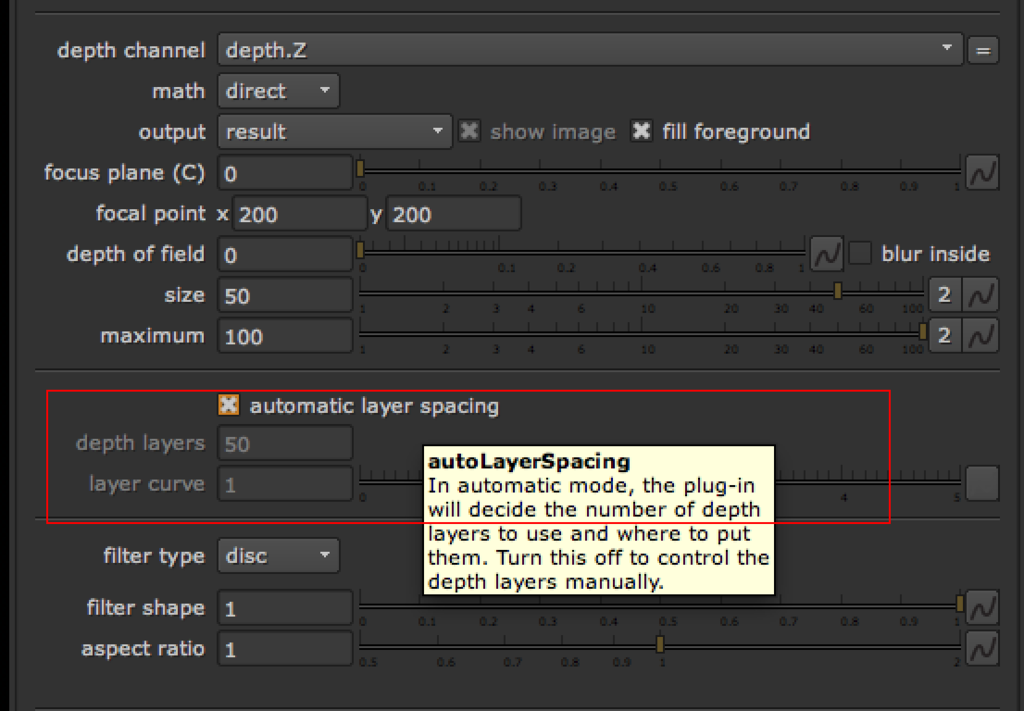
Task: Click the size slider track
Action: [x=641, y=292]
